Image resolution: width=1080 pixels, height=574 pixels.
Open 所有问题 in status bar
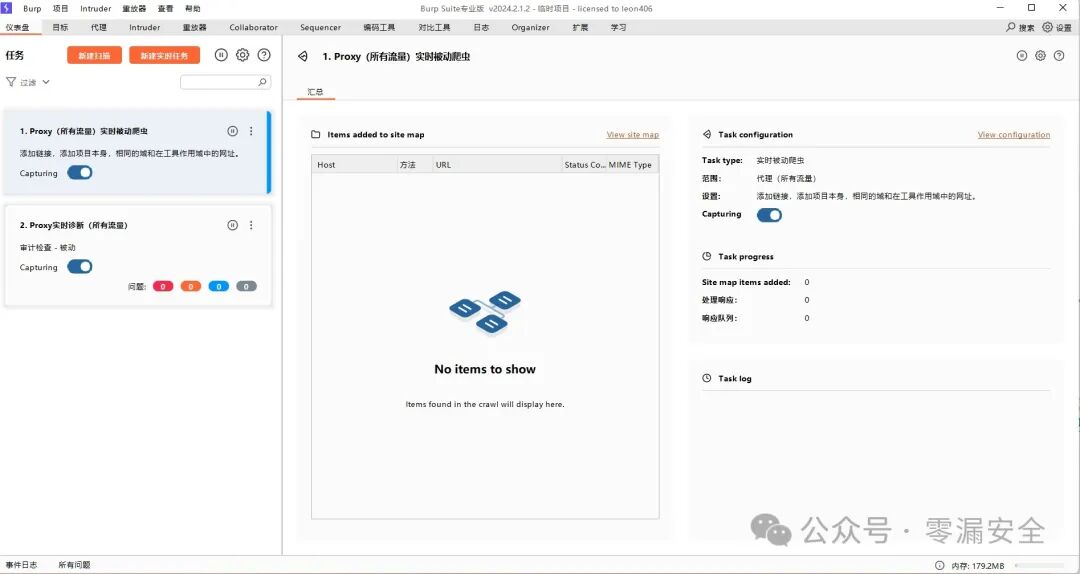point(74,565)
